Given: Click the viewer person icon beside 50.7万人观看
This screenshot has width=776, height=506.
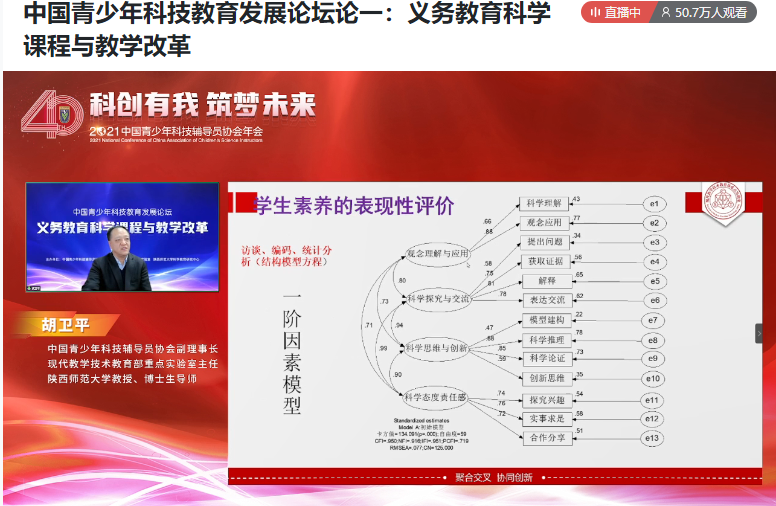Looking at the screenshot, I should tap(666, 12).
